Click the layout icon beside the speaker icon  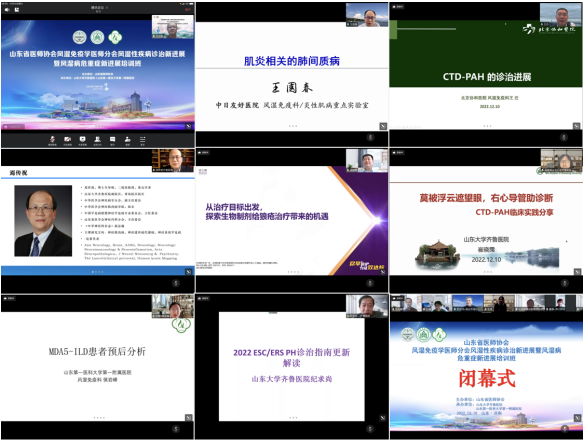click(17, 10)
